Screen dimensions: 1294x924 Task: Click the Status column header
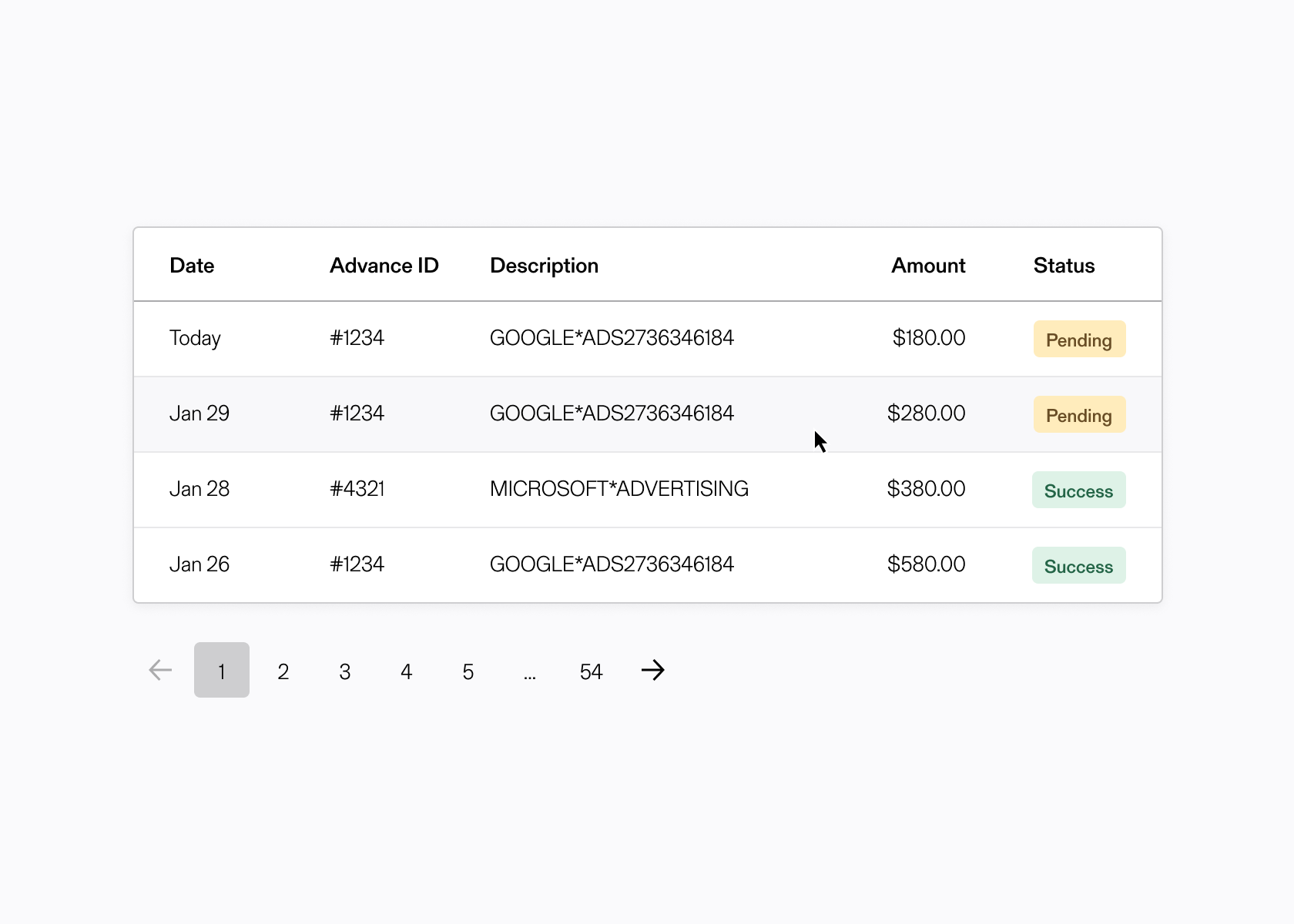click(1064, 266)
